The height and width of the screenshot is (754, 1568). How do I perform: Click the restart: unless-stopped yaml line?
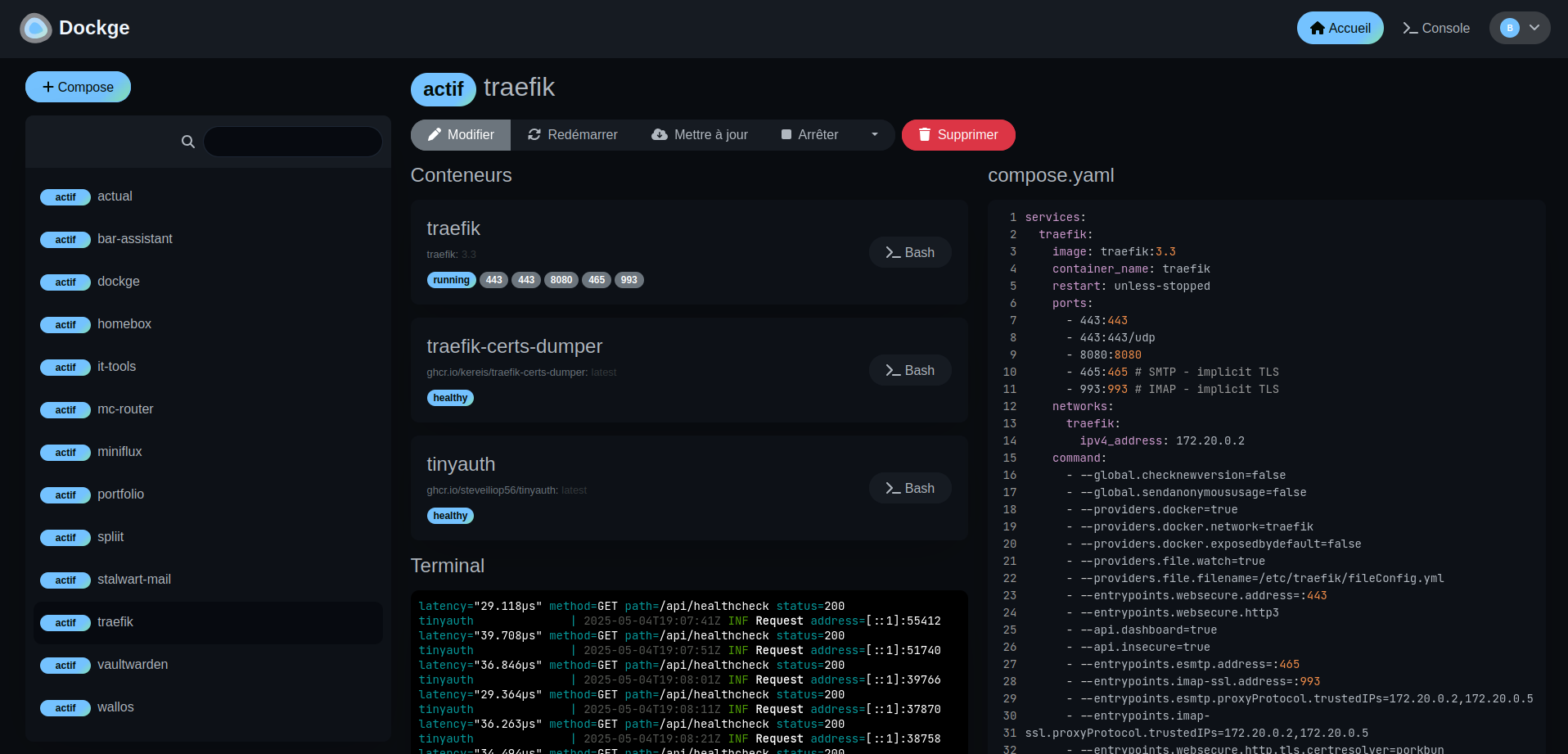click(1131, 286)
